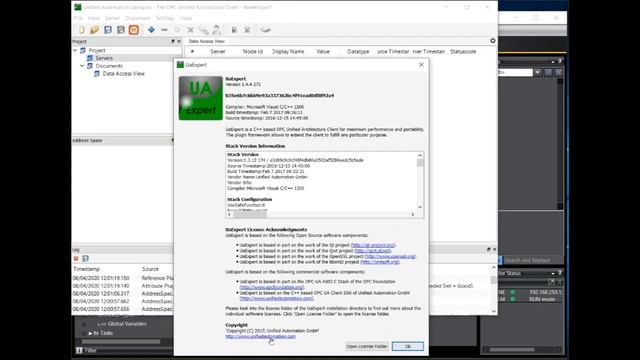Screen dimensions: 640x360
Task: Click the gear icon in Data Access View
Action: coord(493,41)
